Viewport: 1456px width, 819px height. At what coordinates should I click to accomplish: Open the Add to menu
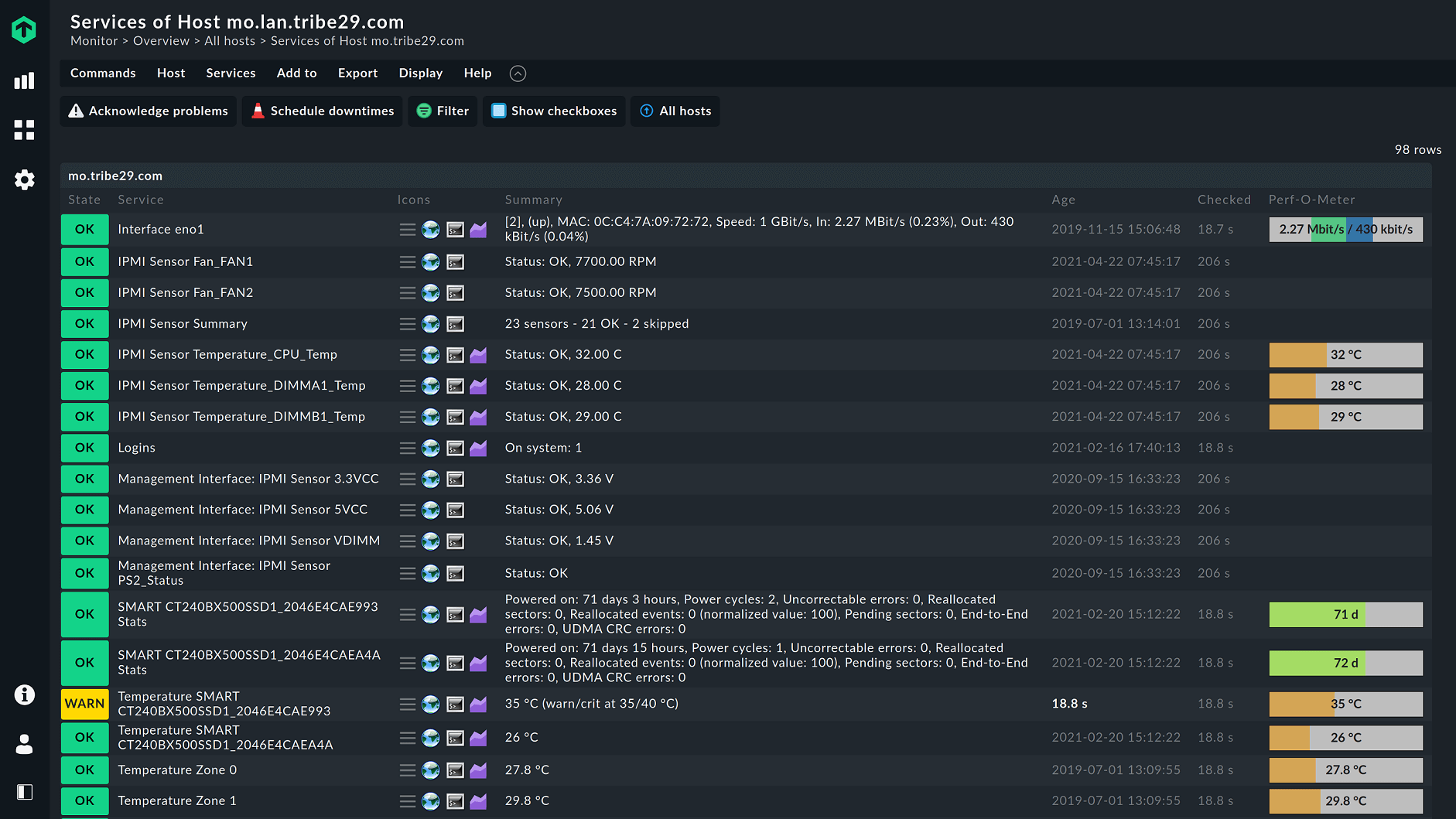tap(297, 73)
